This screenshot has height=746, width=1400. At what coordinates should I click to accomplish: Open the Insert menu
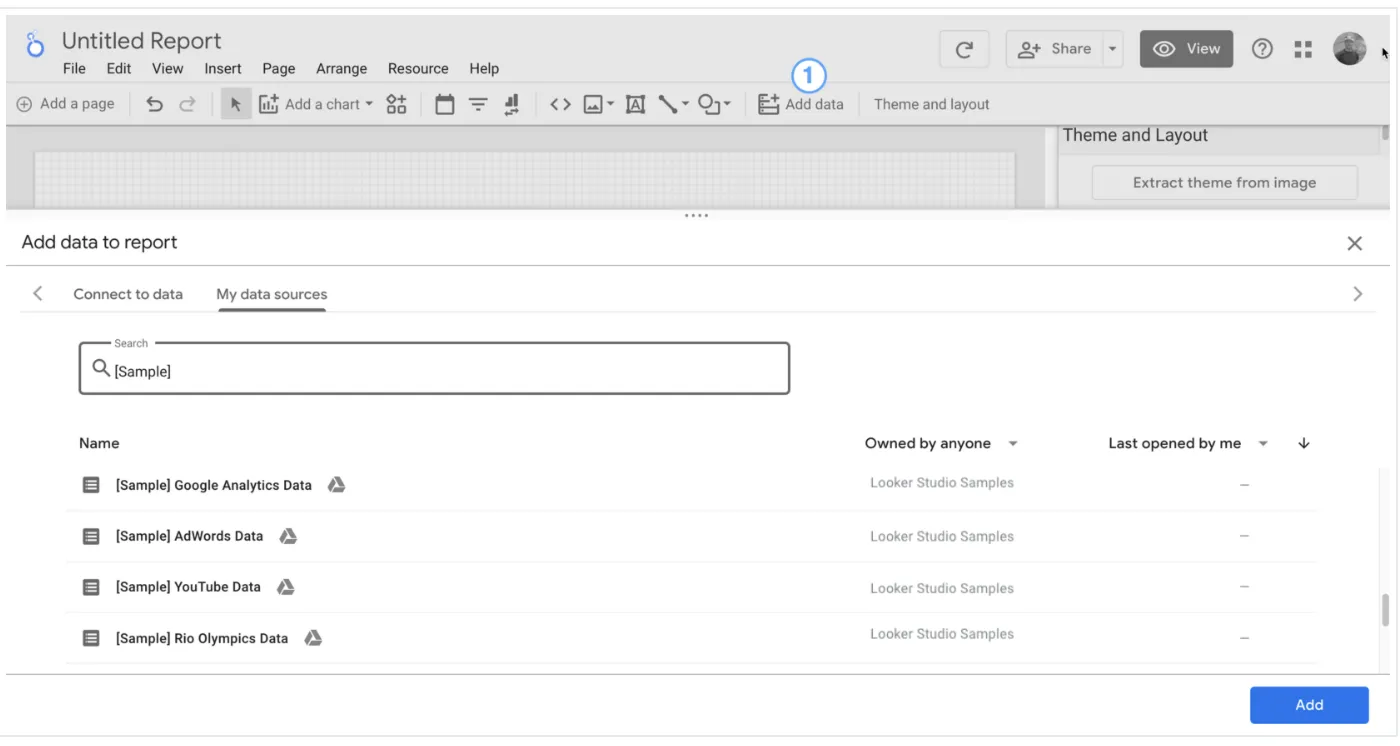223,69
